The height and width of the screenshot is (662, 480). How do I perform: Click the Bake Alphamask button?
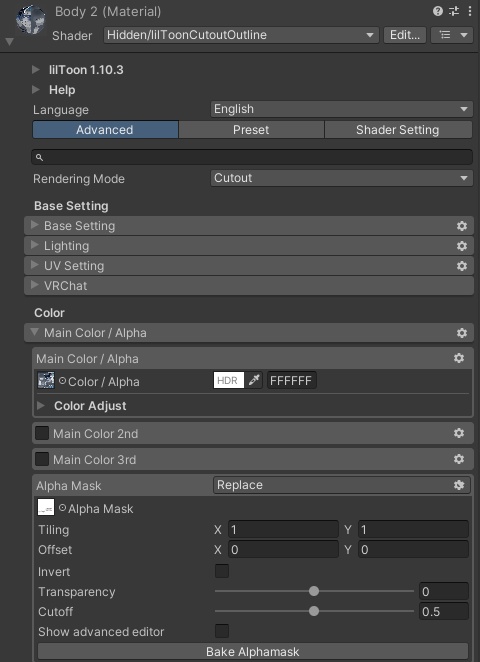pos(253,651)
